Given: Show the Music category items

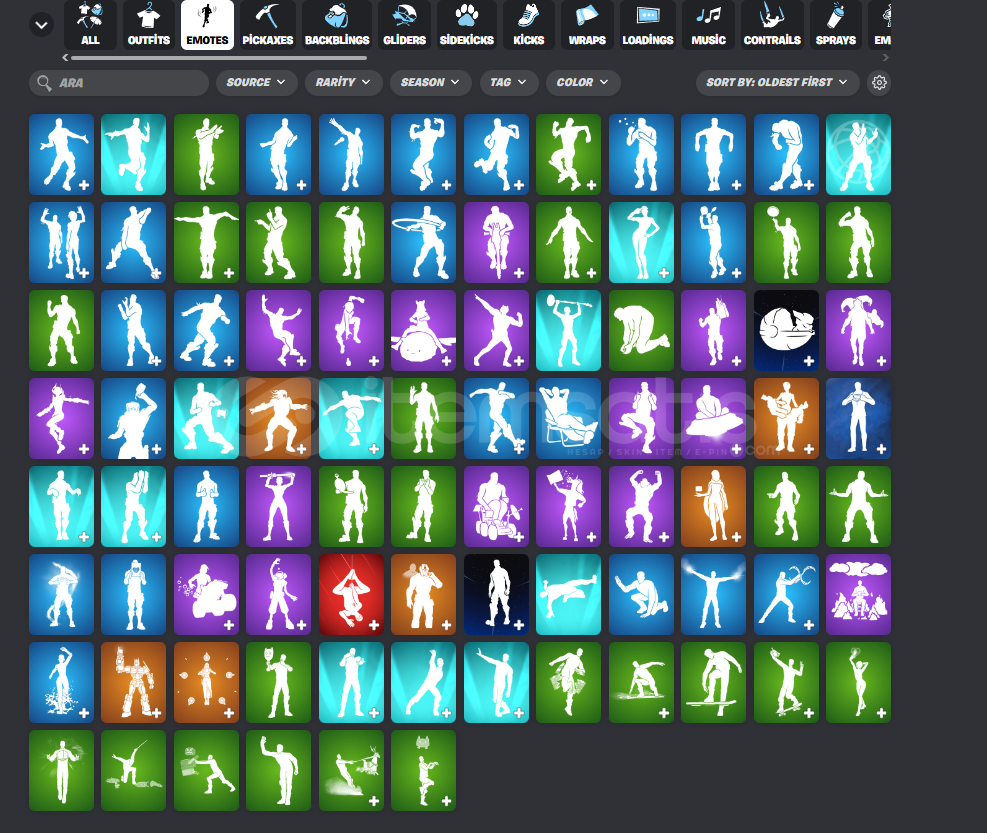Looking at the screenshot, I should click(708, 25).
